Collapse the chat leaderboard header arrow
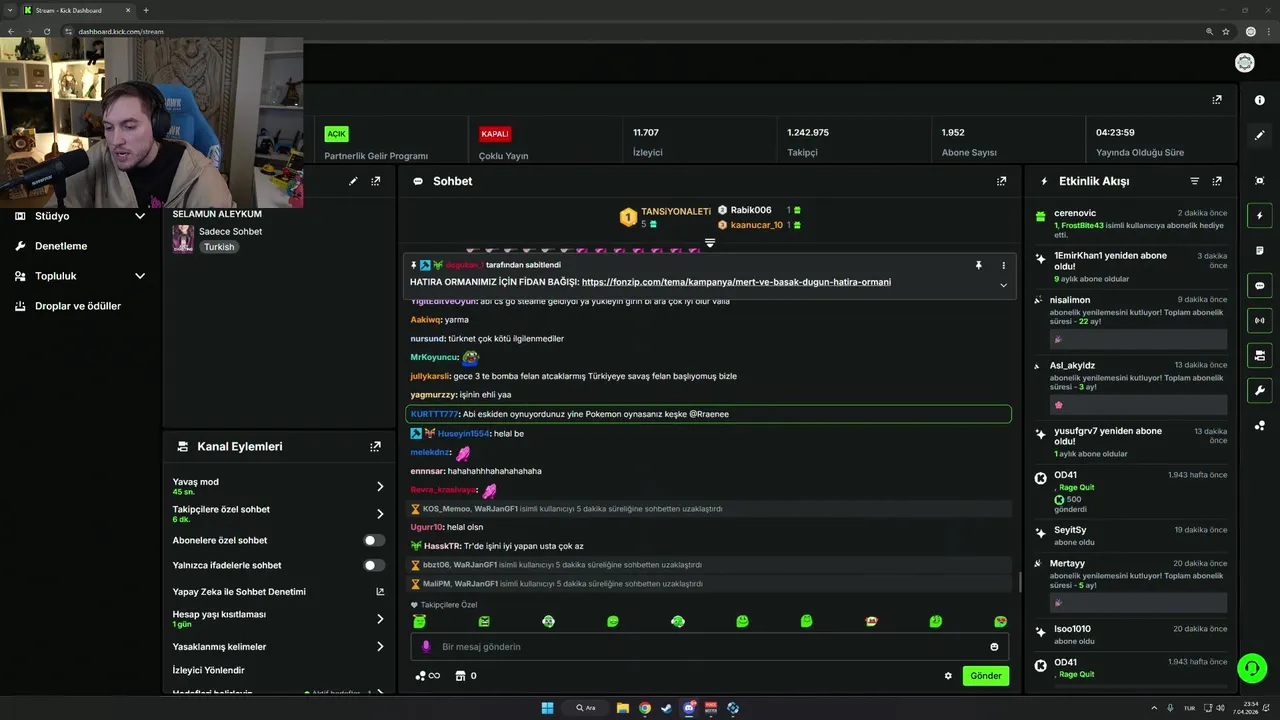 coord(710,243)
